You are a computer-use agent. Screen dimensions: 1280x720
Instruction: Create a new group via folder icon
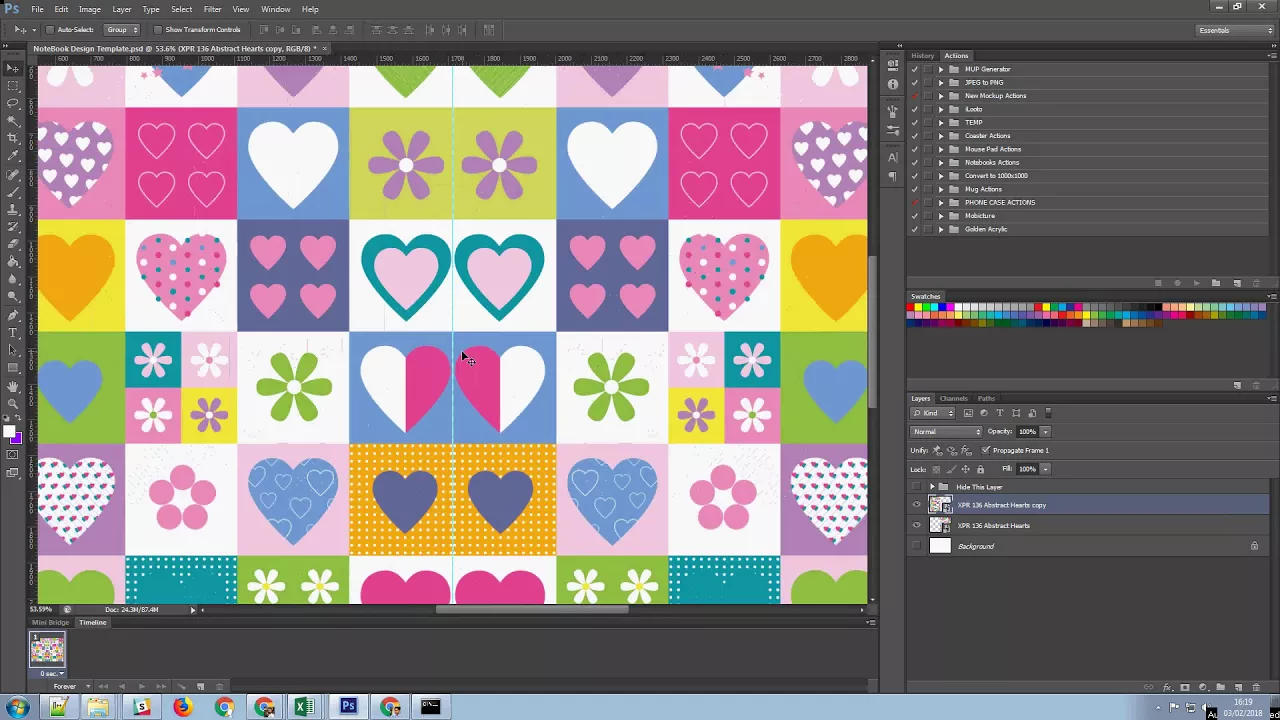[1220, 687]
